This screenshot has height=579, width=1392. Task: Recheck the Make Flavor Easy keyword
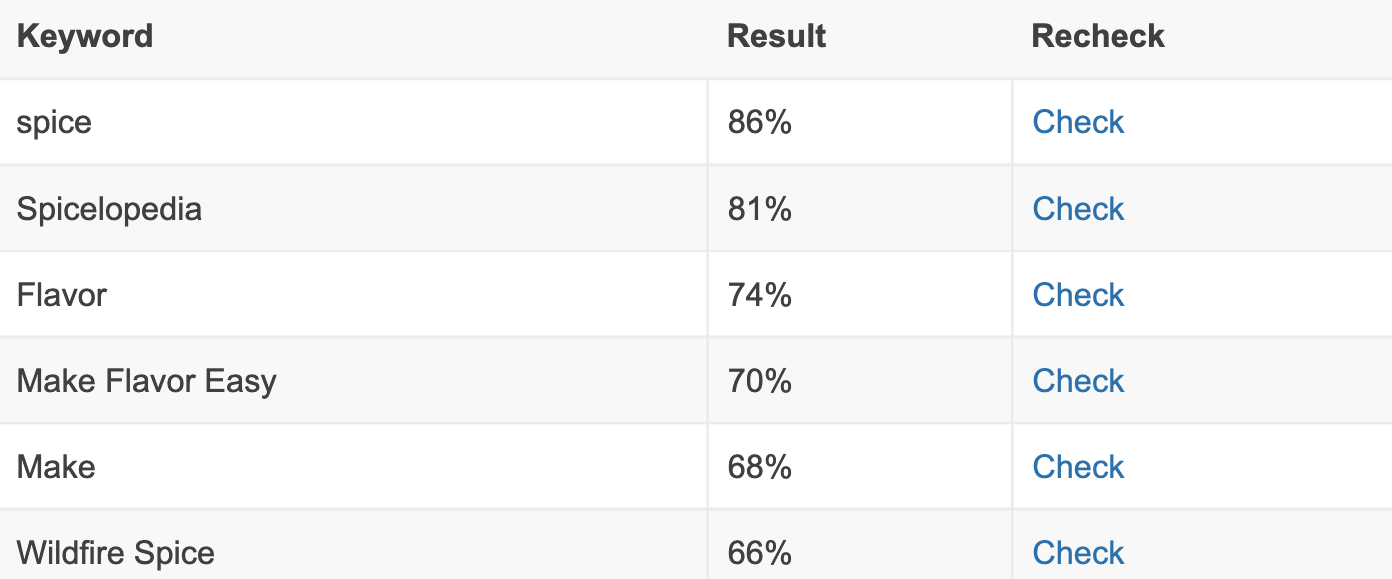(x=1078, y=381)
